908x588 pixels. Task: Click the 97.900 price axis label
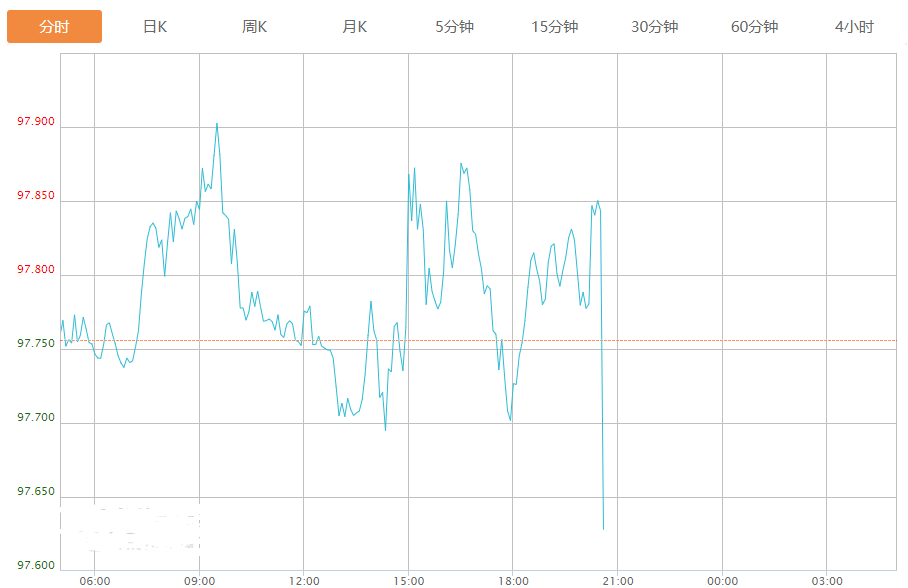pyautogui.click(x=36, y=122)
